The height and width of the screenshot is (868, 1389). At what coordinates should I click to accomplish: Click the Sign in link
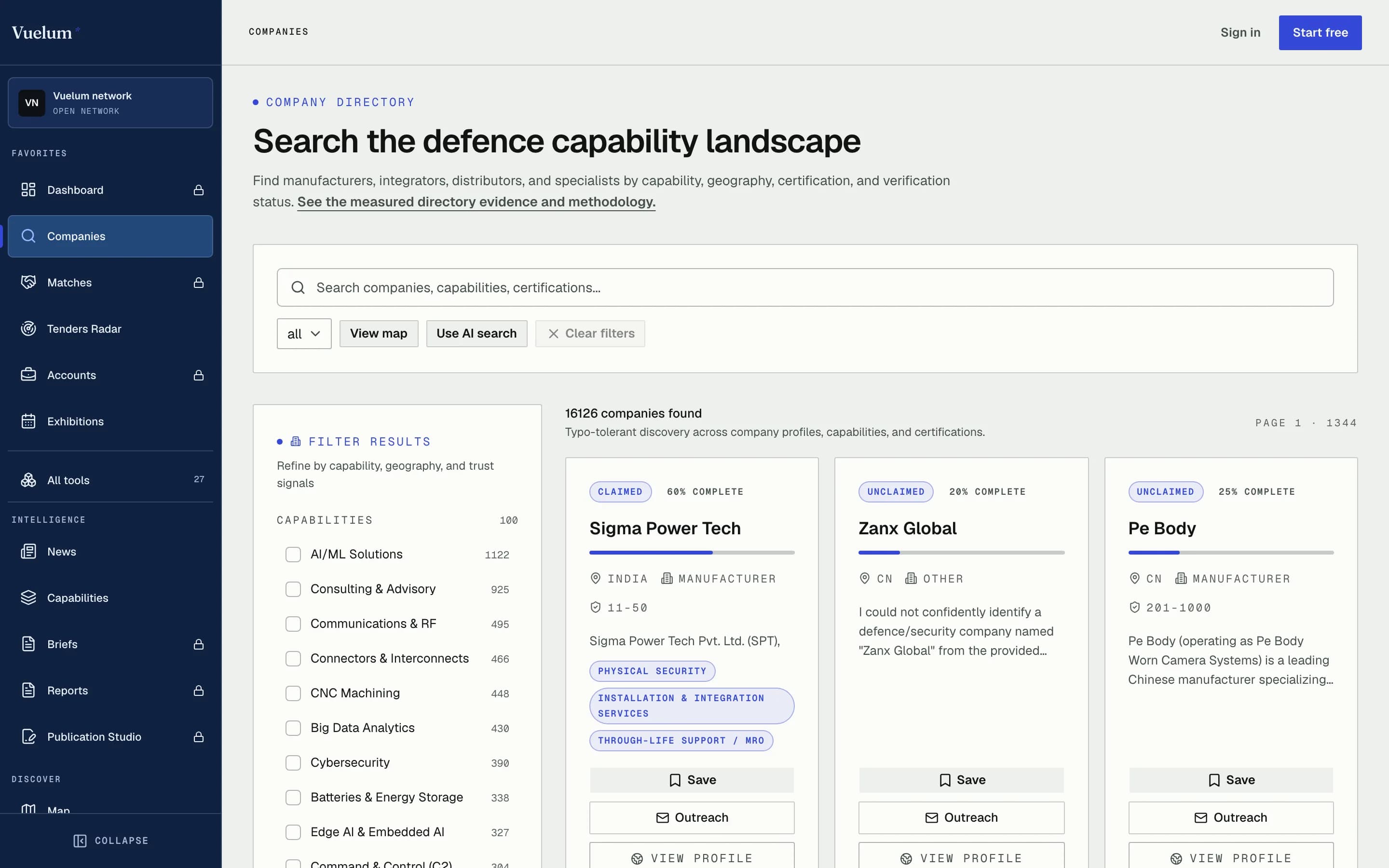1240,33
